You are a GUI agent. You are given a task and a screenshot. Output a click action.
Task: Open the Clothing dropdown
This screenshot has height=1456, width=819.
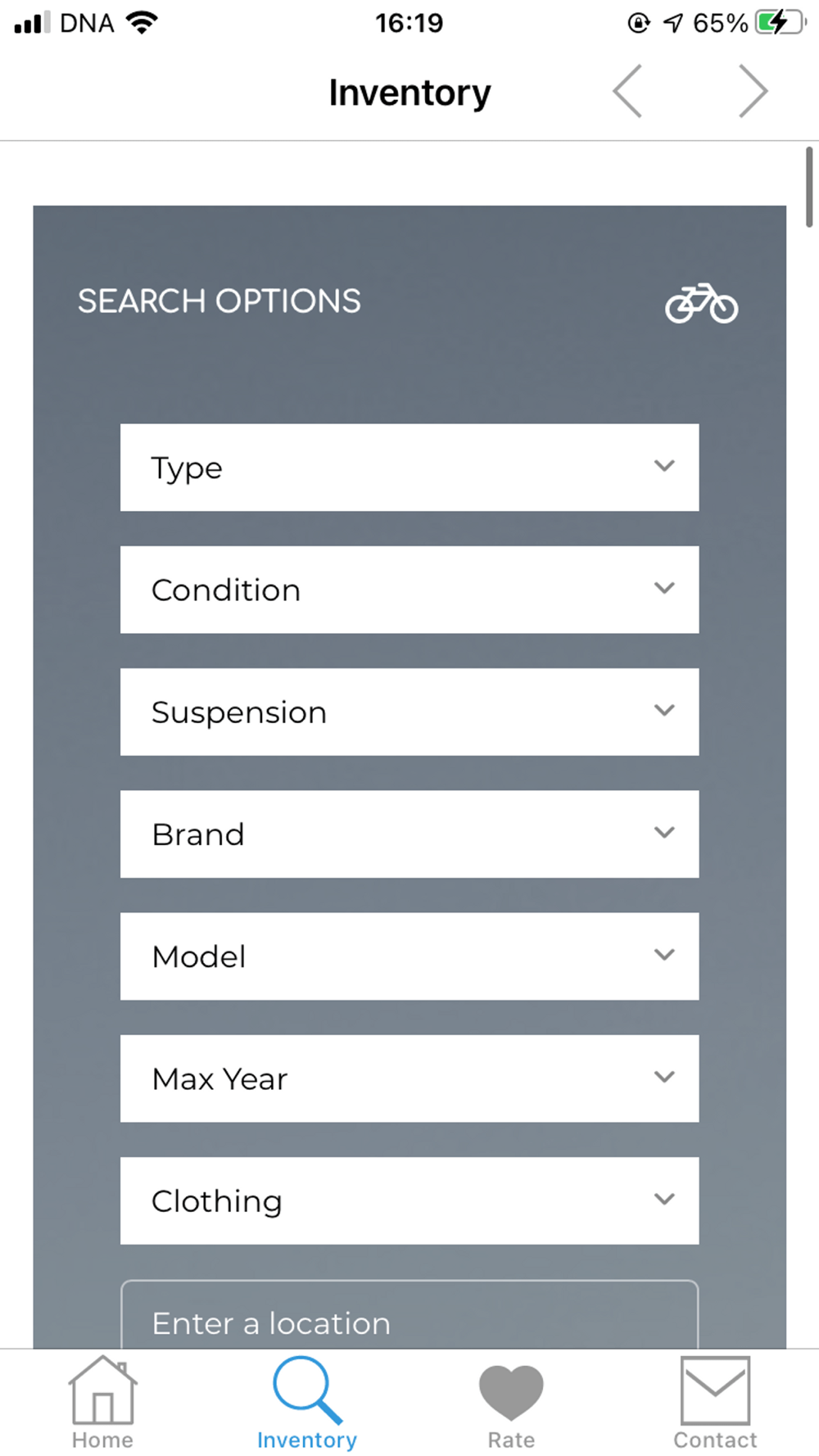pos(409,1201)
